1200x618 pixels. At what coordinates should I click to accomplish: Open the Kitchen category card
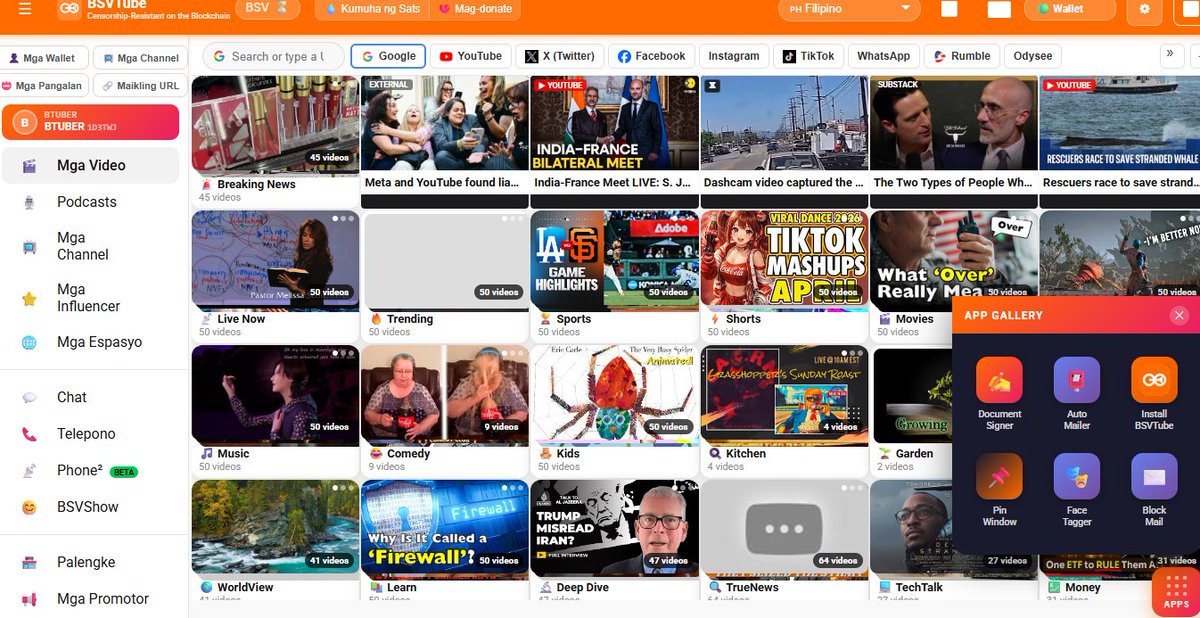(783, 410)
